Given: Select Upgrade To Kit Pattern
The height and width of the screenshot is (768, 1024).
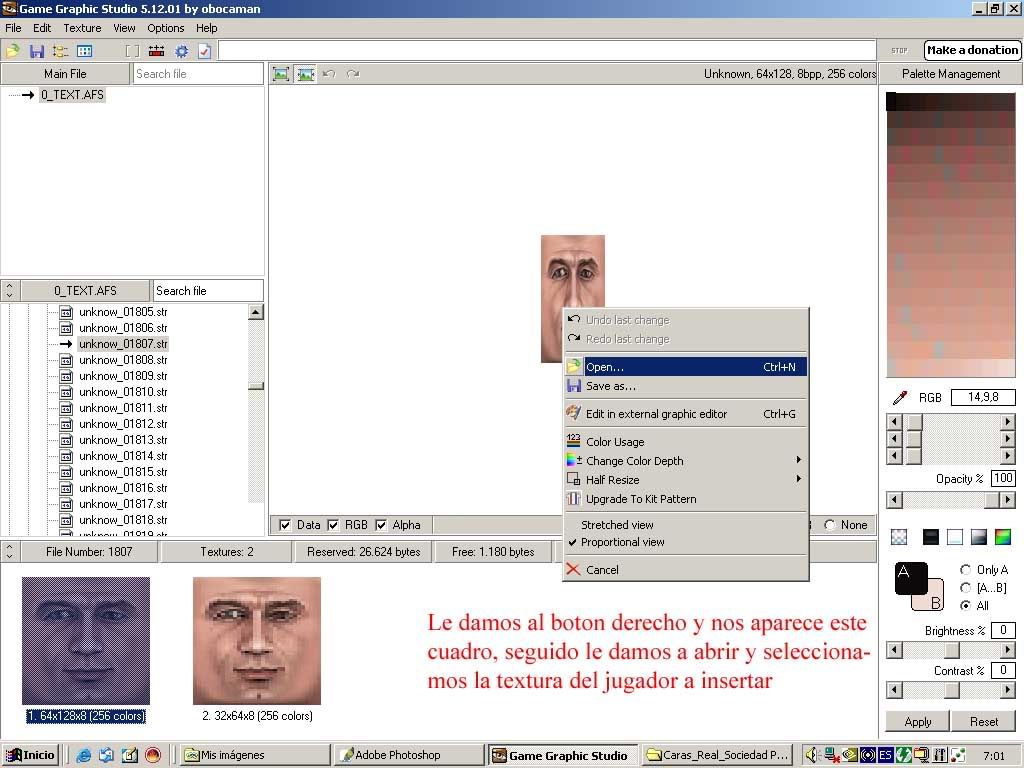Looking at the screenshot, I should (x=686, y=499).
